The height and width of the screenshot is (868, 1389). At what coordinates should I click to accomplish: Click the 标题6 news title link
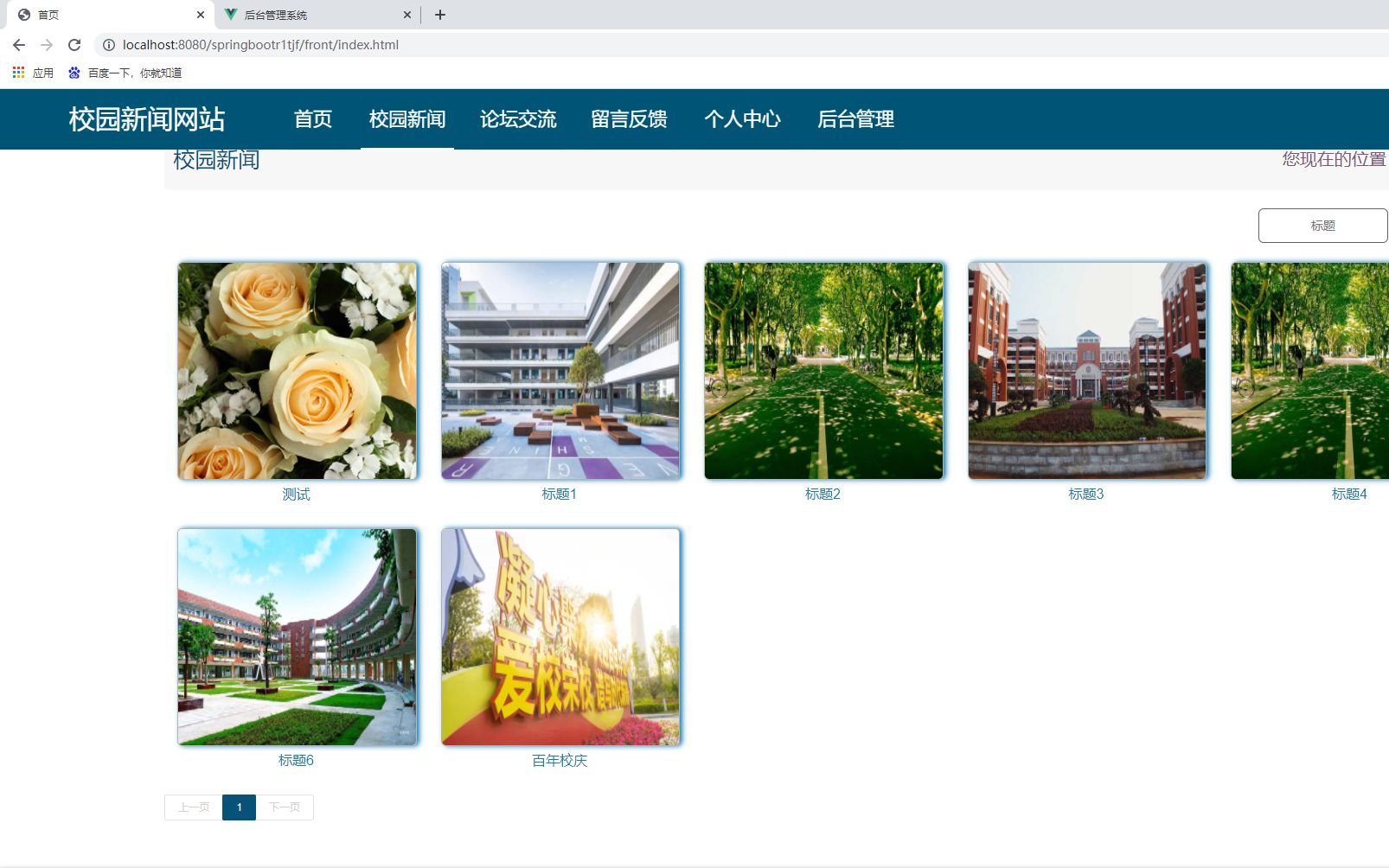pyautogui.click(x=296, y=761)
